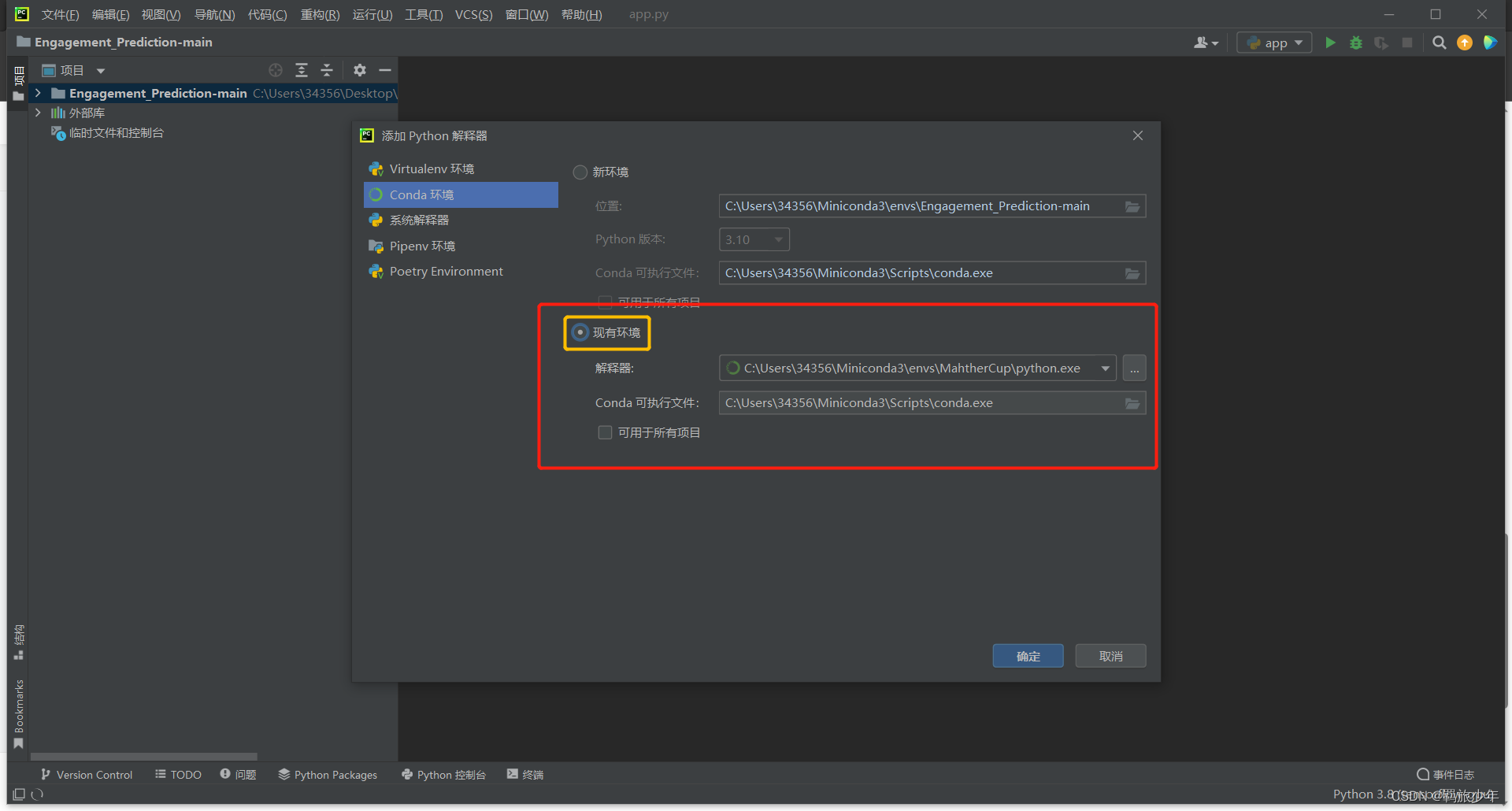The height and width of the screenshot is (811, 1512).
Task: Browse conda executable in new environment section
Action: [x=1132, y=273]
